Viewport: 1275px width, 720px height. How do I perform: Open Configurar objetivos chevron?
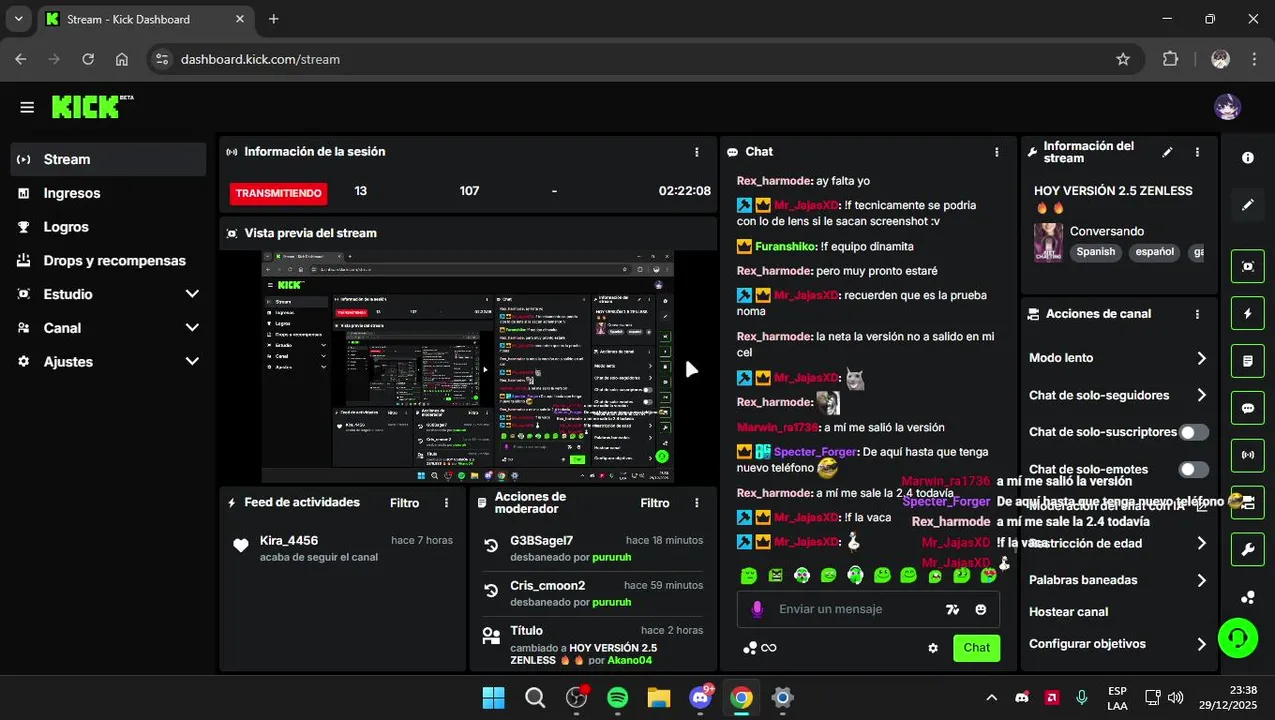coord(1201,644)
